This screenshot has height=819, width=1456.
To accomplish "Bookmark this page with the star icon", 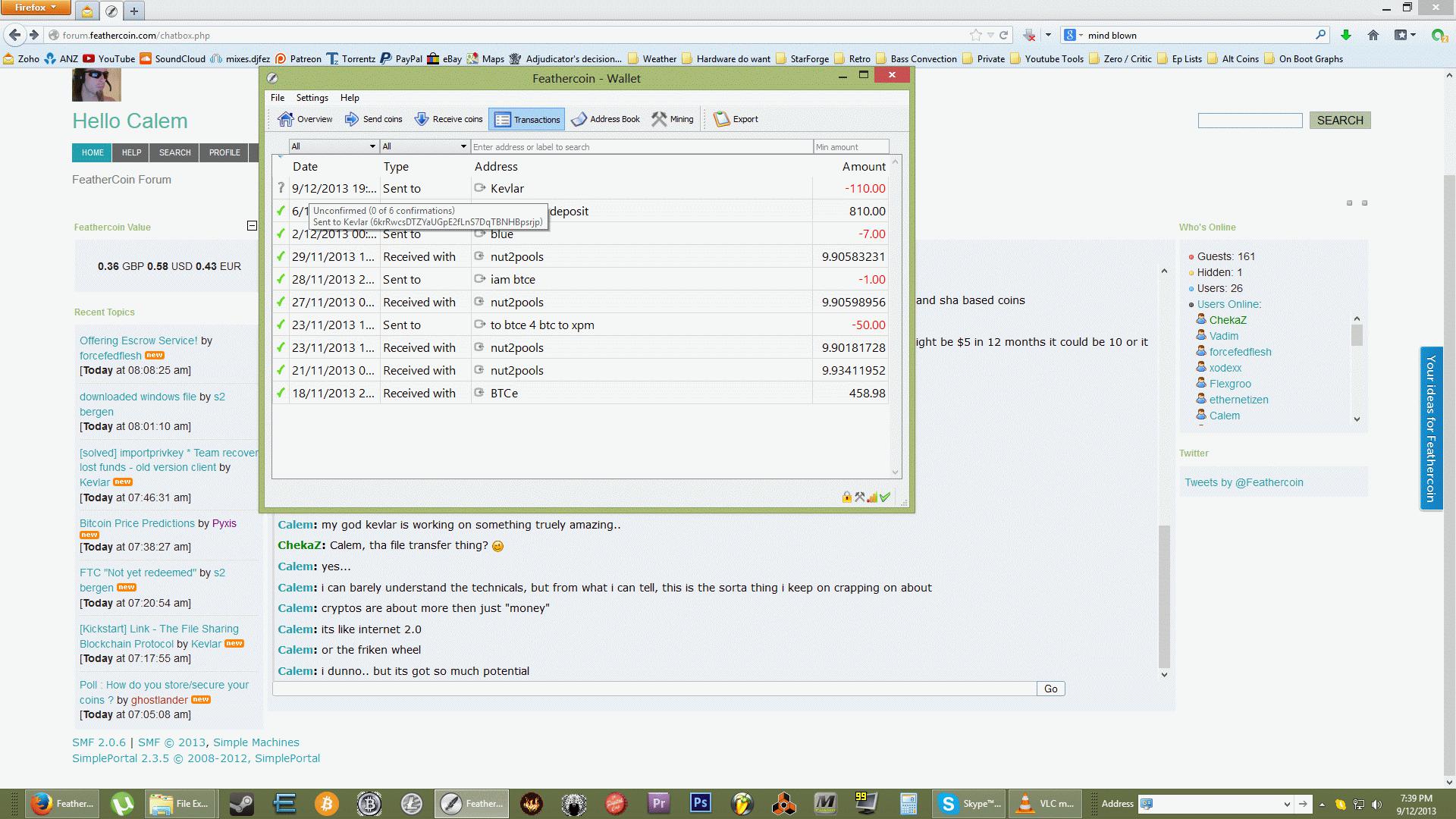I will (975, 35).
